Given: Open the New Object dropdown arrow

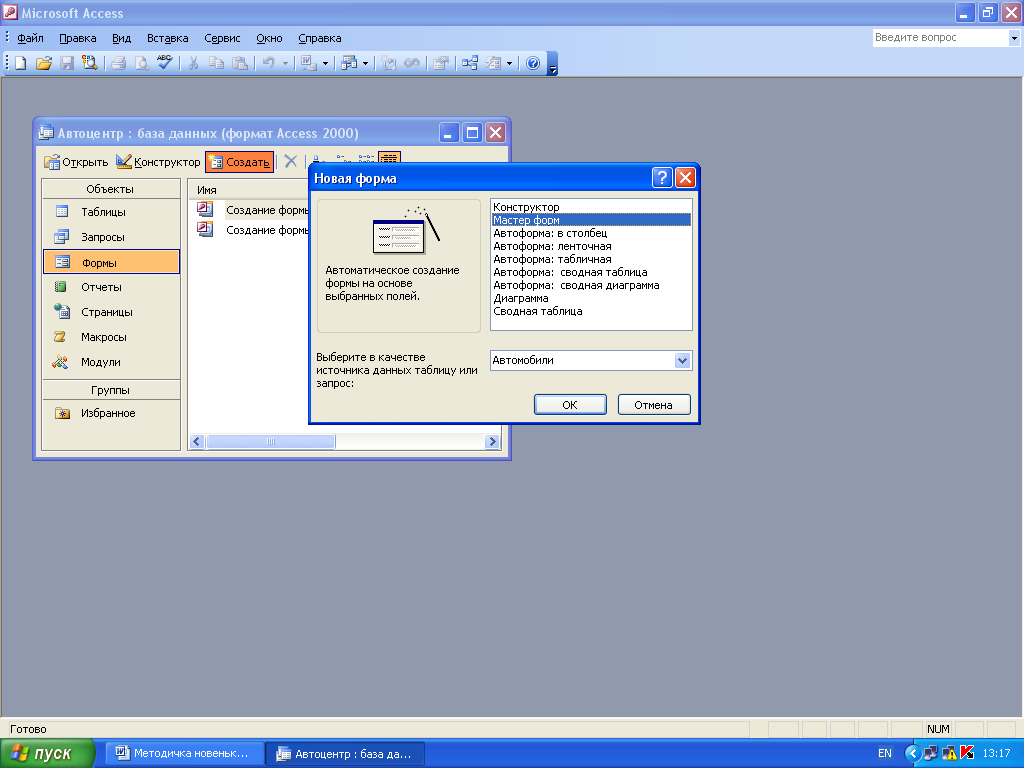Looking at the screenshot, I should 509,63.
